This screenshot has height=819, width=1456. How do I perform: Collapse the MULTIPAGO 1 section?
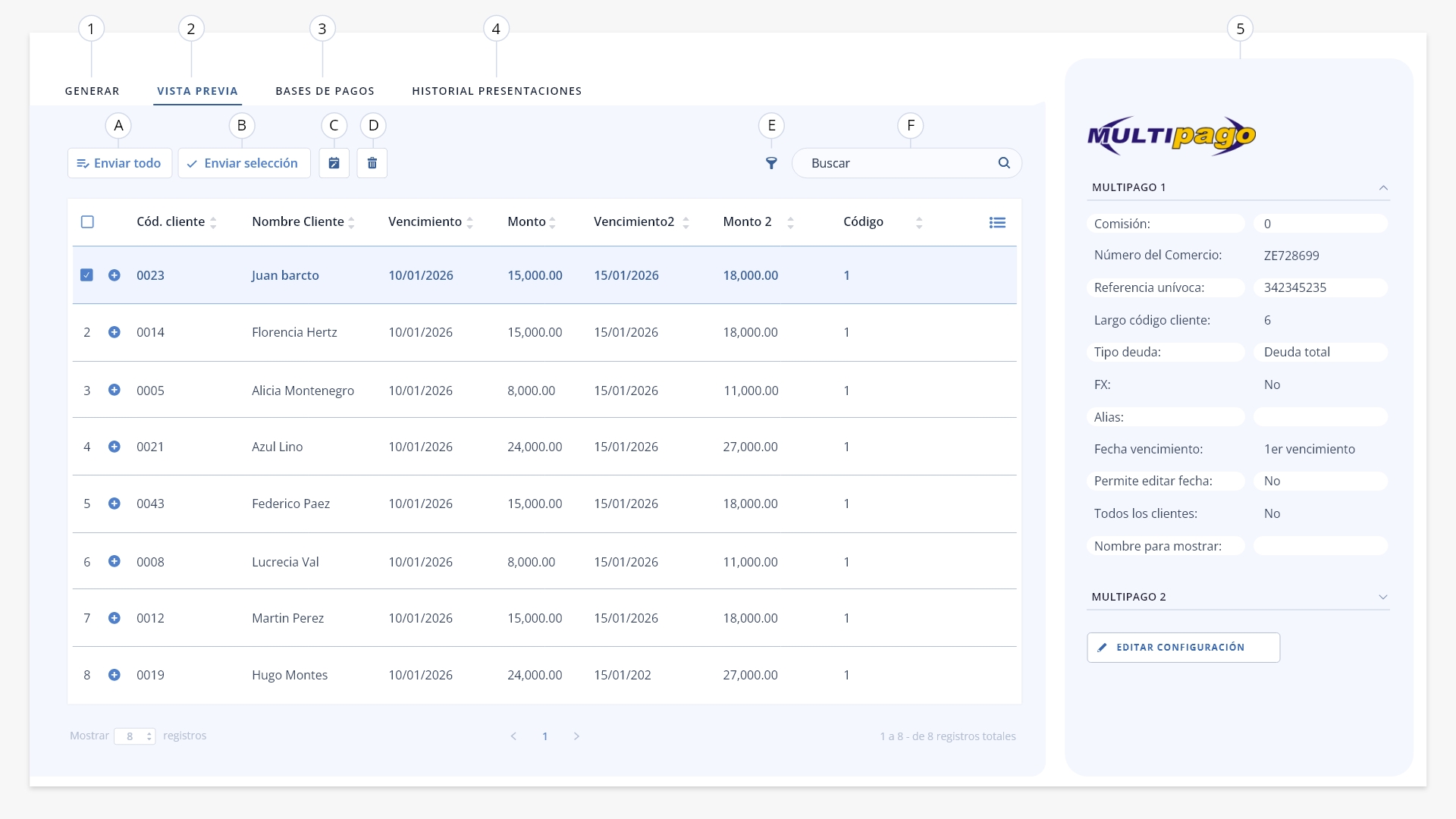(1383, 187)
